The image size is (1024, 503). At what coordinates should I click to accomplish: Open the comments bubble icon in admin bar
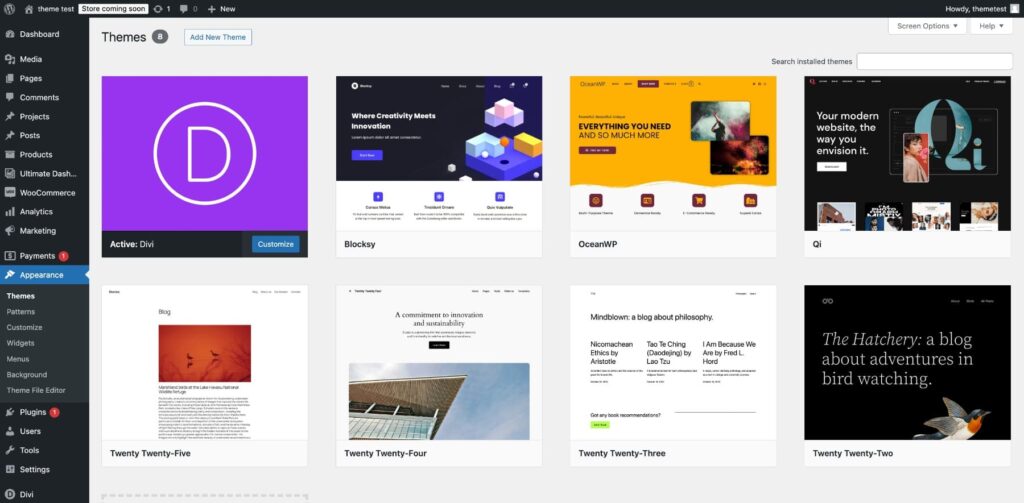point(183,8)
